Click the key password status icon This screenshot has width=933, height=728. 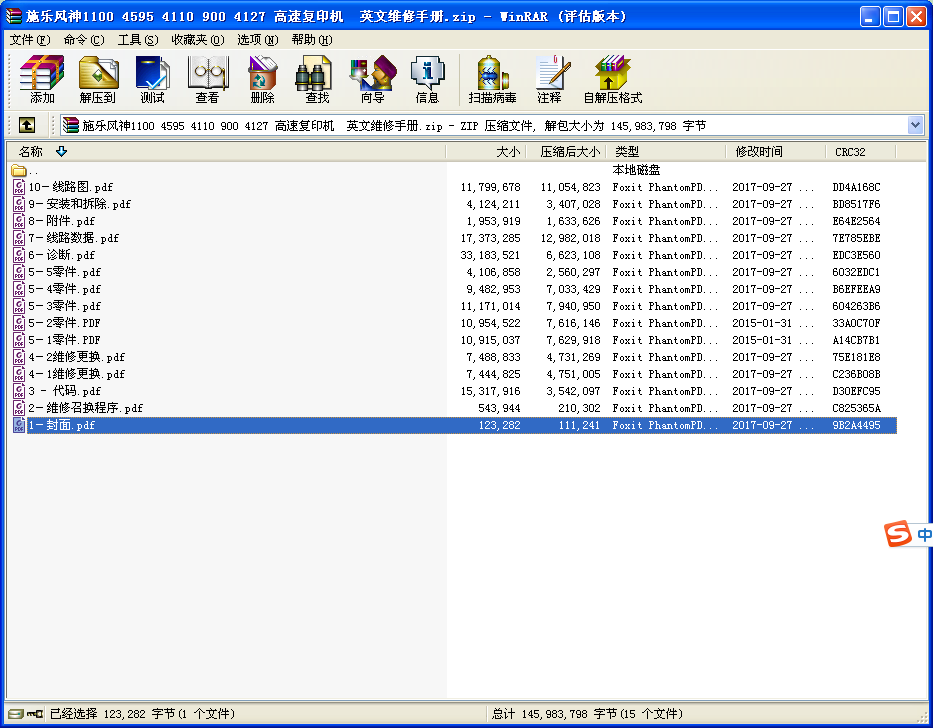(x=35, y=714)
